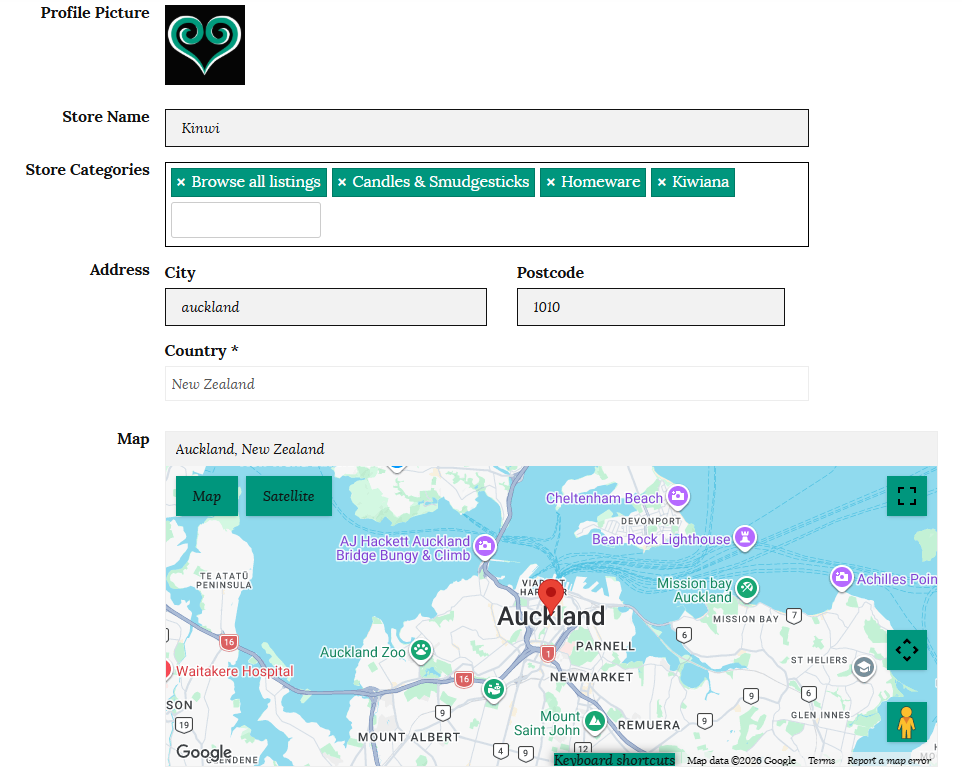Viewport: 962px width, 770px height.
Task: Open Cheltenham Beach map marker
Action: (x=678, y=496)
